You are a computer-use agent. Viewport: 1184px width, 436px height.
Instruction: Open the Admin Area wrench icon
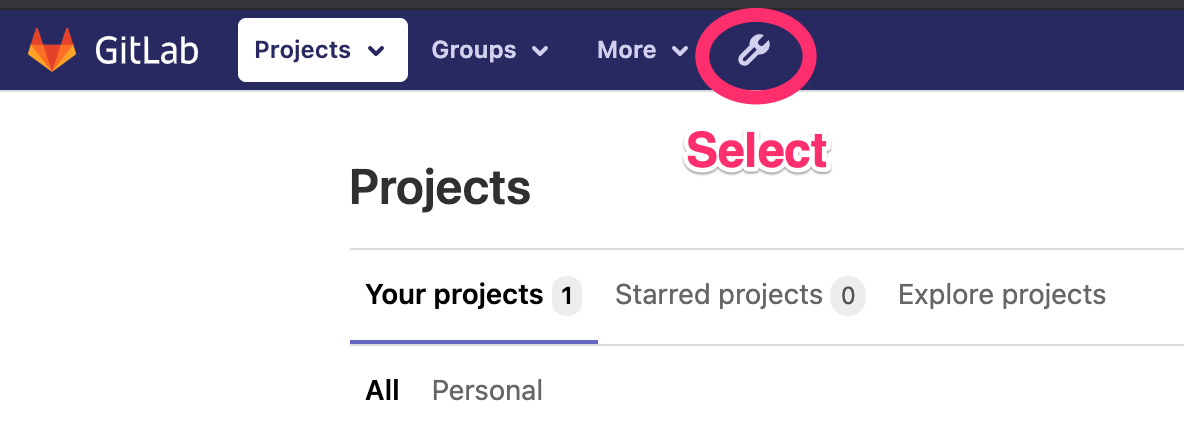point(754,51)
